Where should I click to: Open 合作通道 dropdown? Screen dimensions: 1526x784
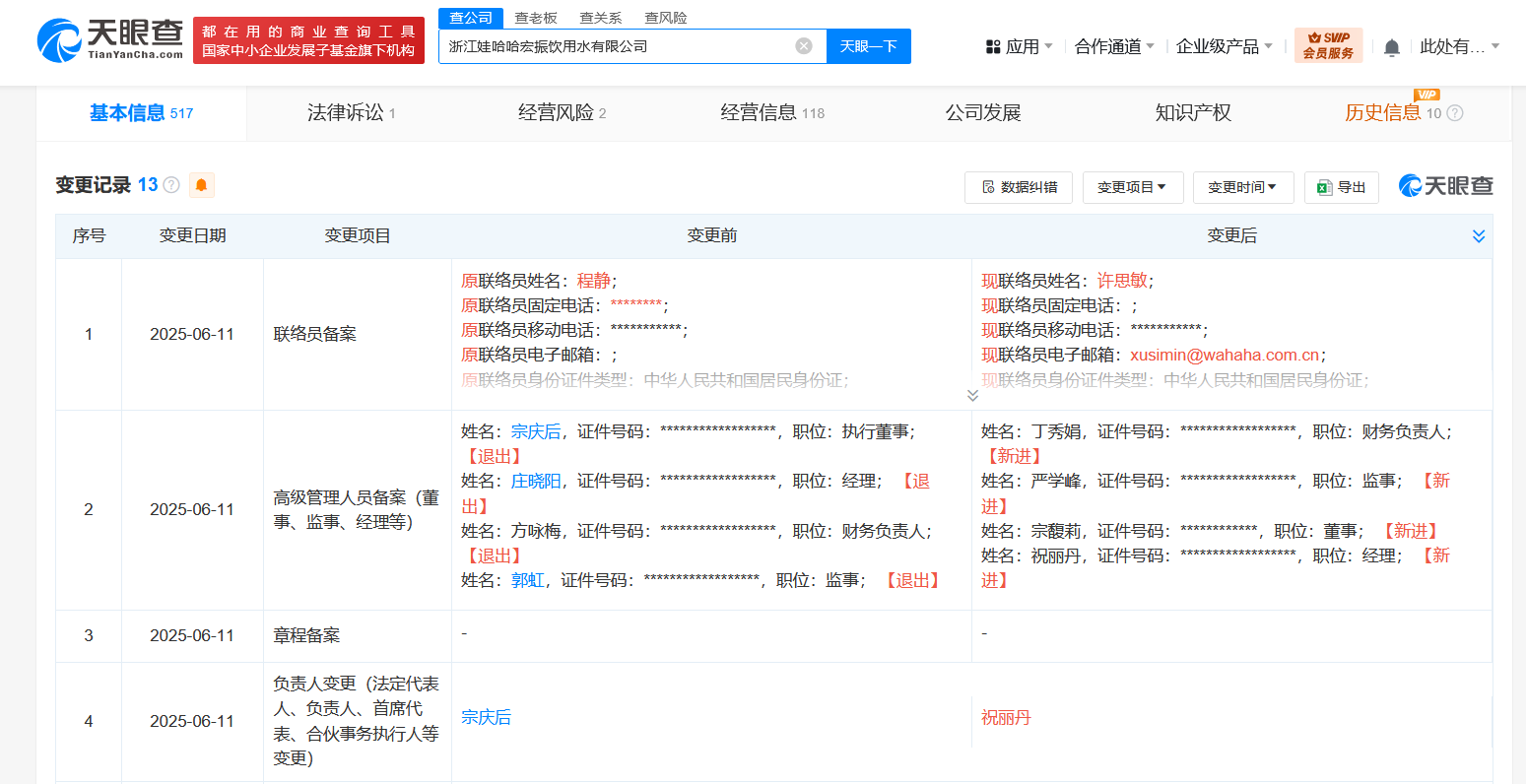(x=1114, y=46)
